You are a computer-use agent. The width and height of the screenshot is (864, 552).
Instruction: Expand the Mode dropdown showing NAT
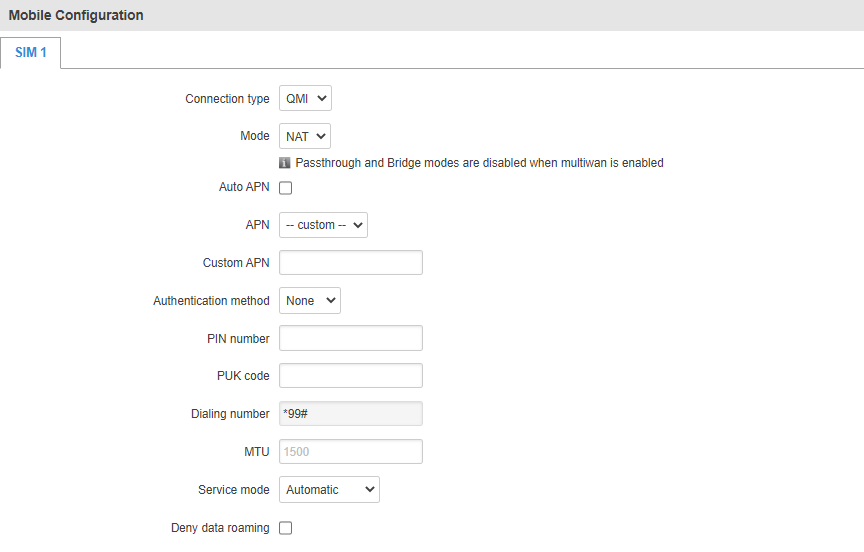tap(305, 137)
